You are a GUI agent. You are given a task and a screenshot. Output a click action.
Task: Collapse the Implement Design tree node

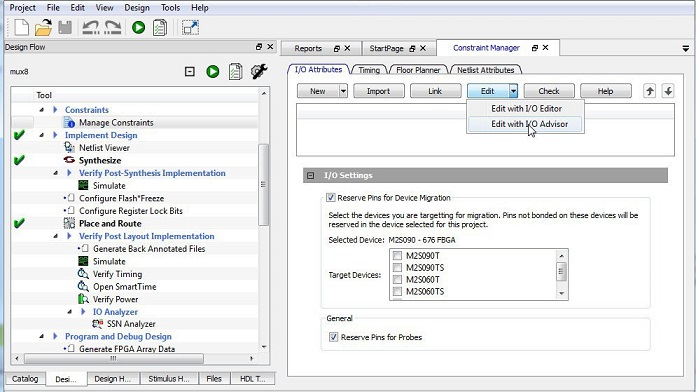[x=42, y=135]
